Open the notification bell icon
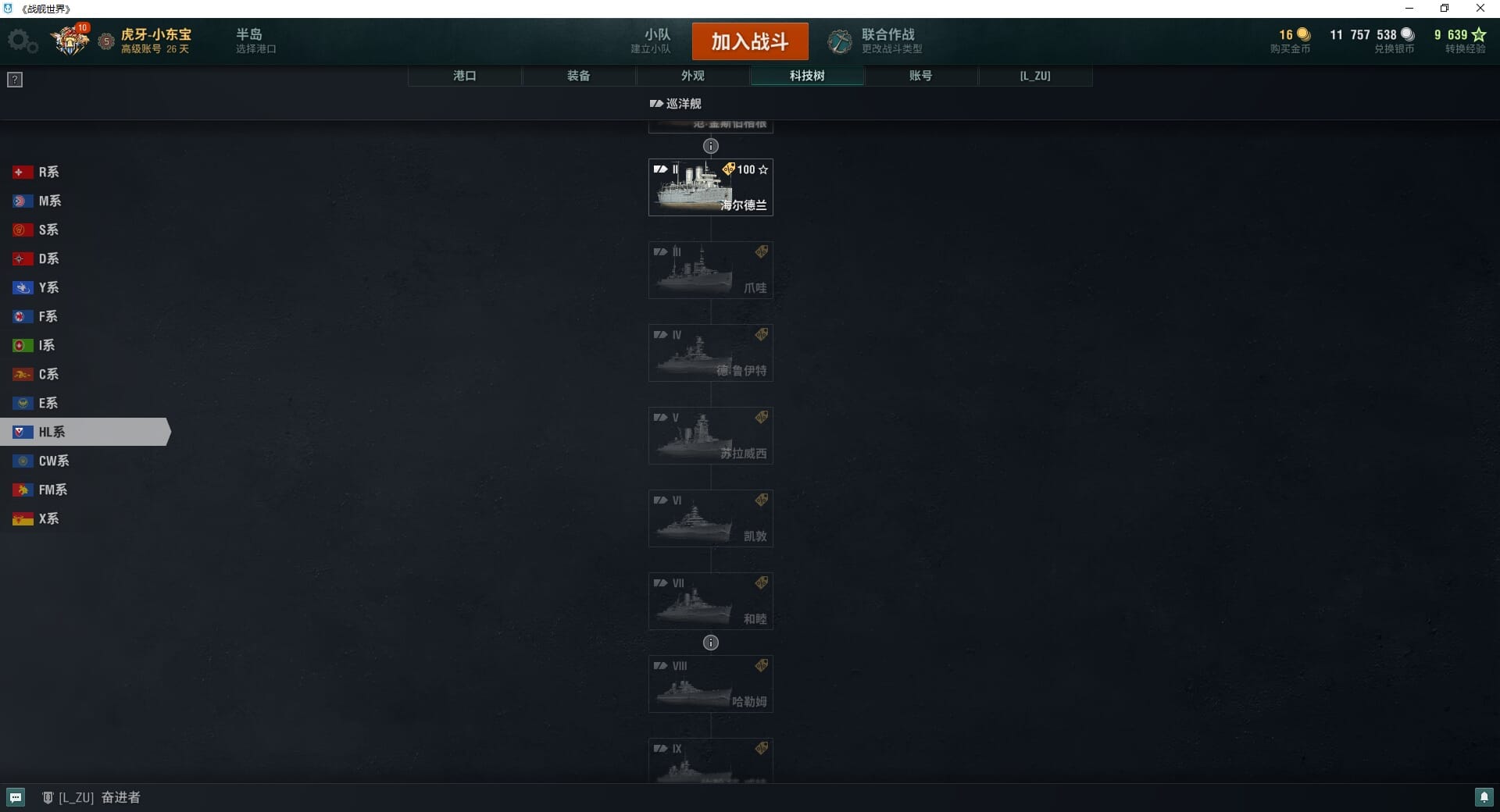The image size is (1500, 812). [1484, 797]
